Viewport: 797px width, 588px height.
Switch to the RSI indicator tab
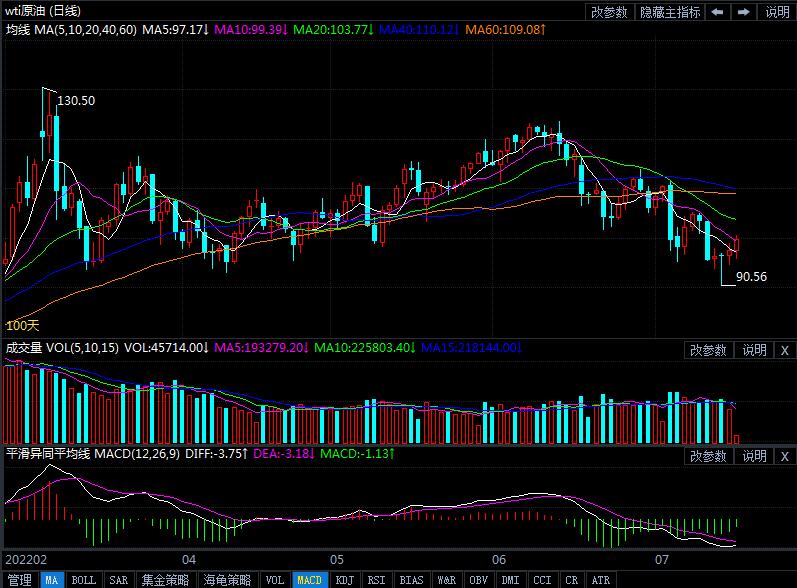click(x=376, y=580)
